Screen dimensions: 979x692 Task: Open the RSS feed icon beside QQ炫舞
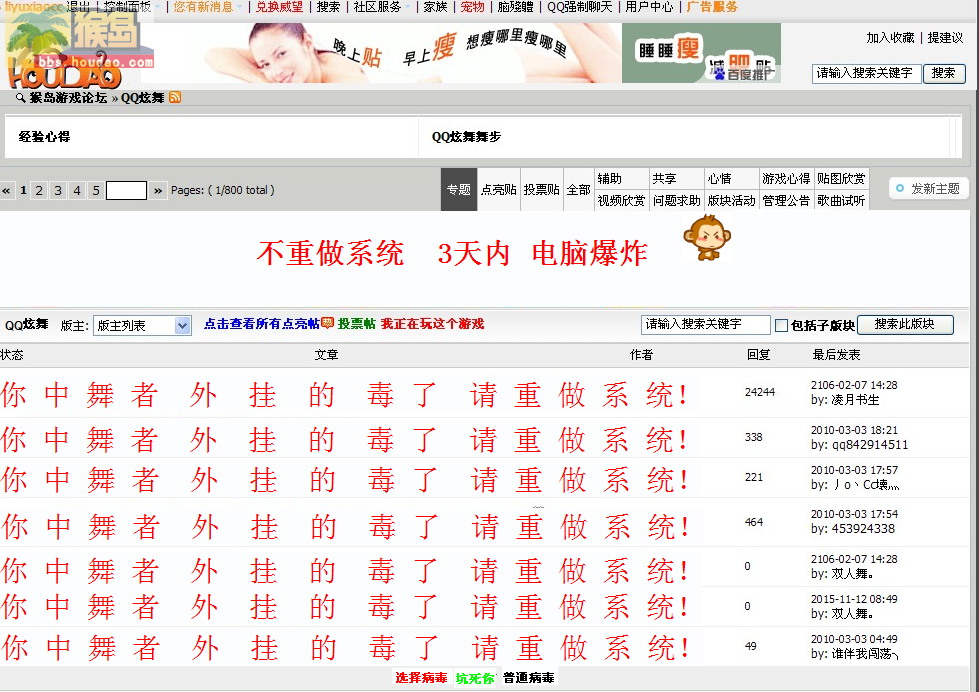pyautogui.click(x=175, y=97)
